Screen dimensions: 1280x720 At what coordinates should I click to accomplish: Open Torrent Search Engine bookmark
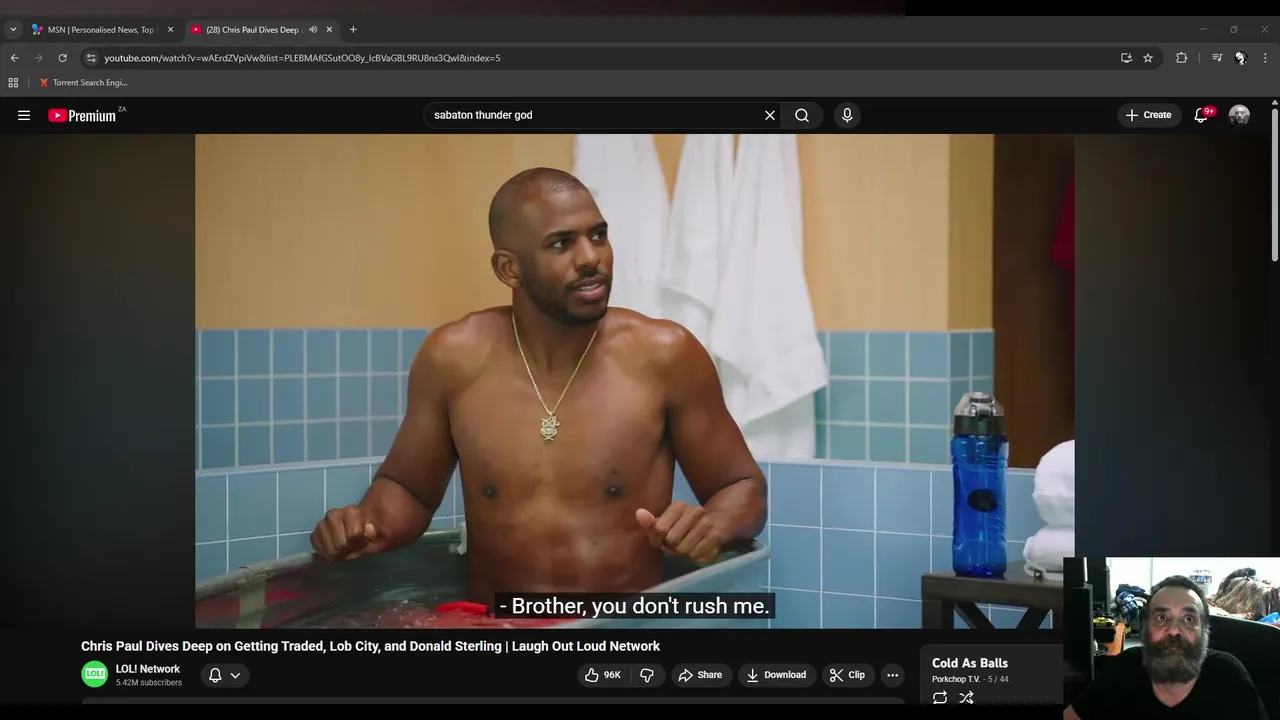pyautogui.click(x=83, y=83)
